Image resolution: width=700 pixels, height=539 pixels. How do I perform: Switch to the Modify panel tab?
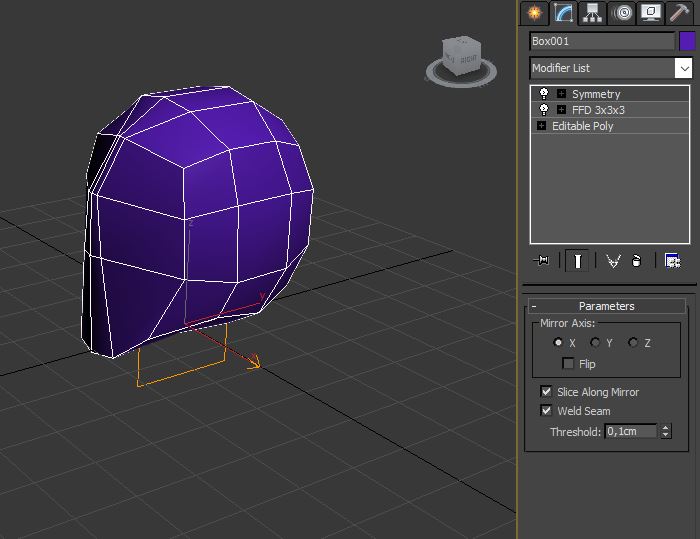click(564, 13)
